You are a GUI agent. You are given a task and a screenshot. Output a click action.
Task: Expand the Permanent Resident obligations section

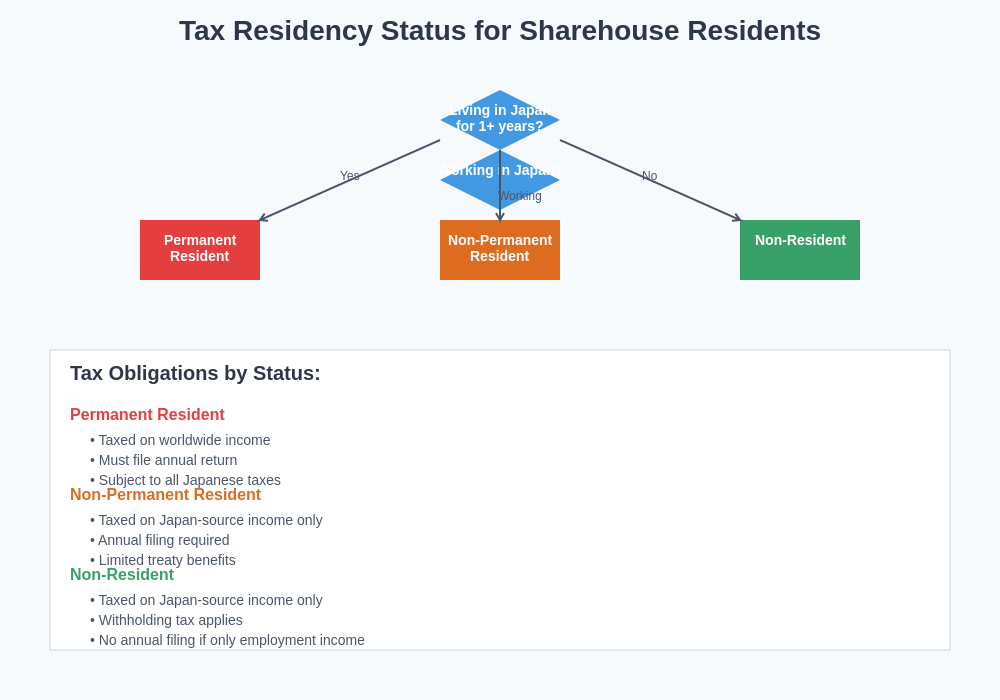tap(147, 414)
